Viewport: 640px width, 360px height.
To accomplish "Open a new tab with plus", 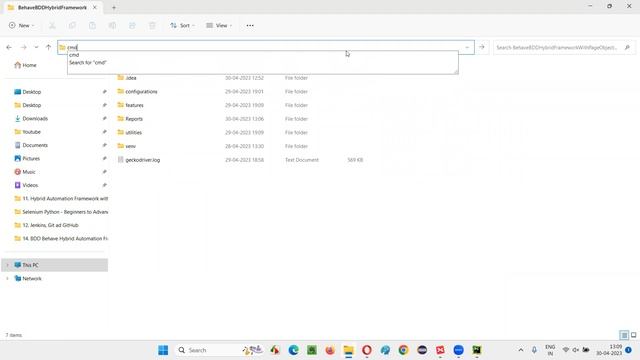I will (114, 7).
